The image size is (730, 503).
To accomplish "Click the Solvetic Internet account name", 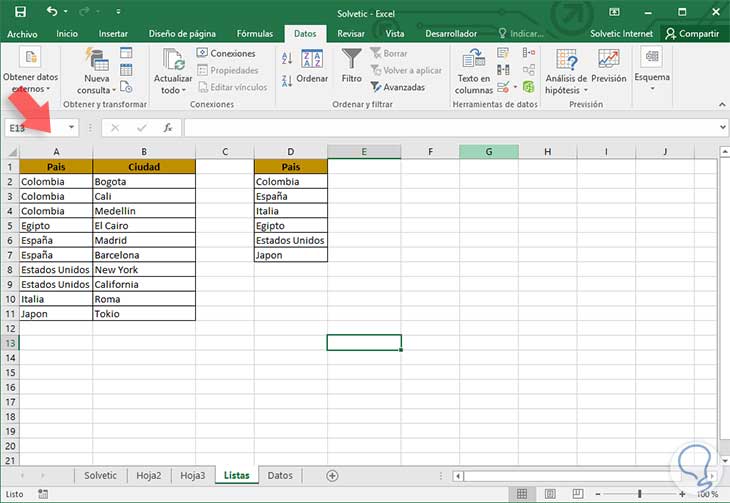I will click(x=622, y=34).
